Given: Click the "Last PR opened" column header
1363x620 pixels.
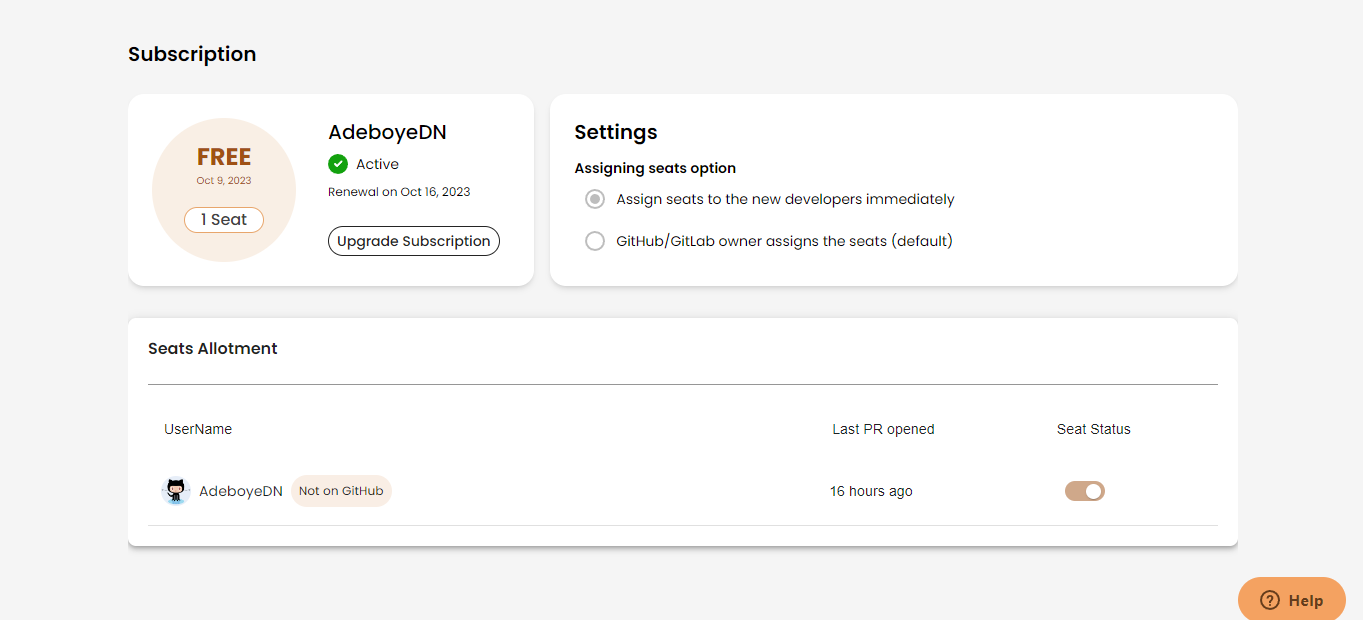Looking at the screenshot, I should tap(883, 429).
